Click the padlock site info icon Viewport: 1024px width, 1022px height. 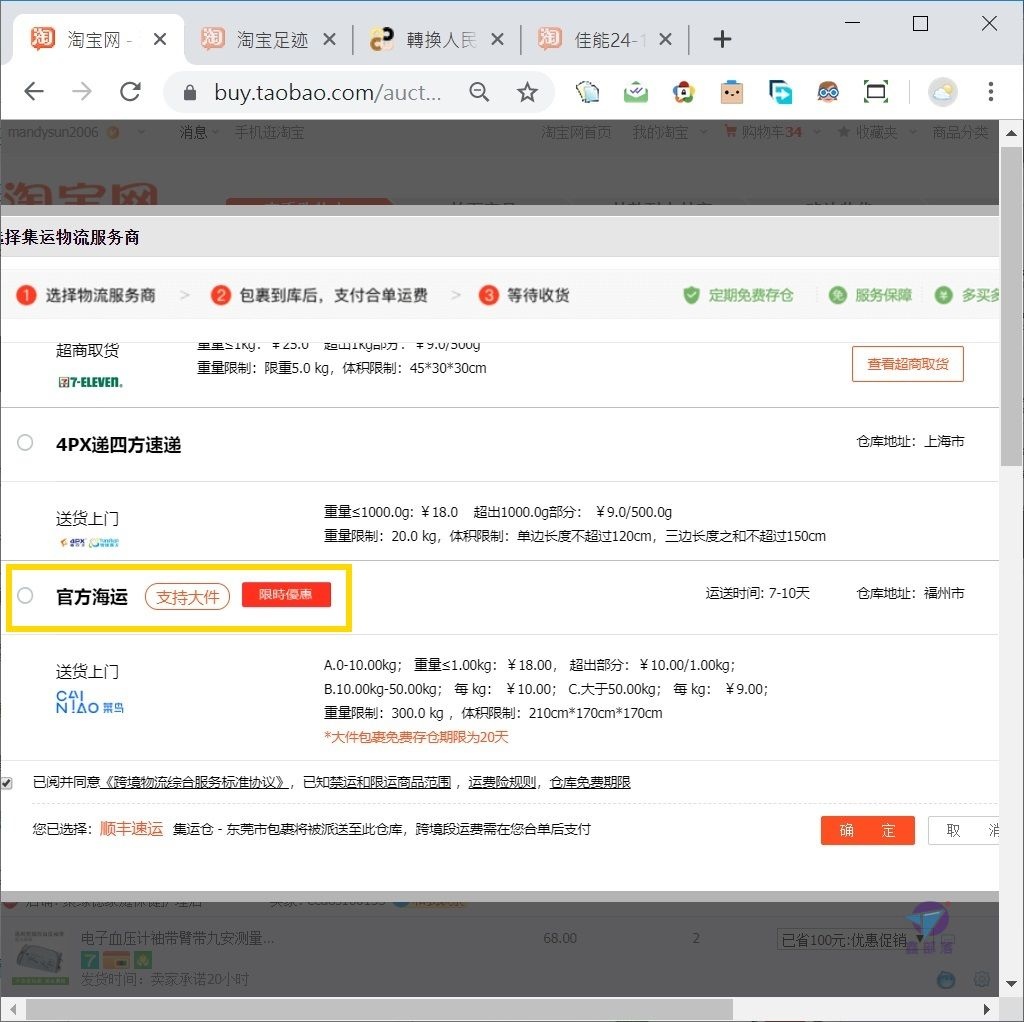[x=189, y=93]
